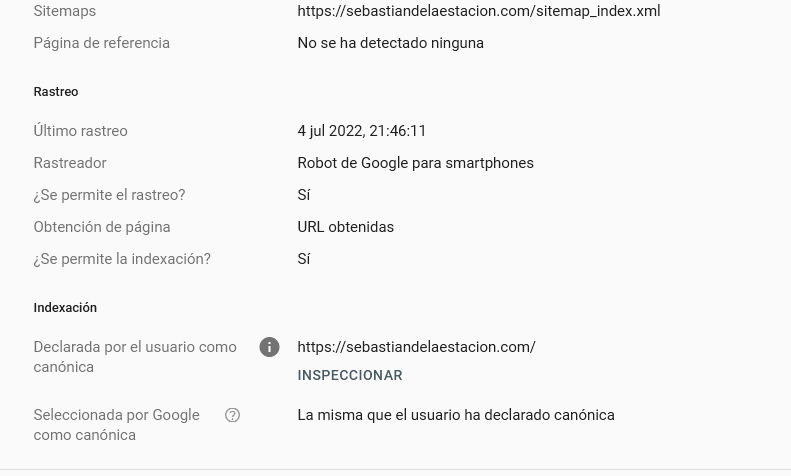Click the No se ha detectado ninguna text
This screenshot has width=791, height=476.
pyautogui.click(x=390, y=43)
